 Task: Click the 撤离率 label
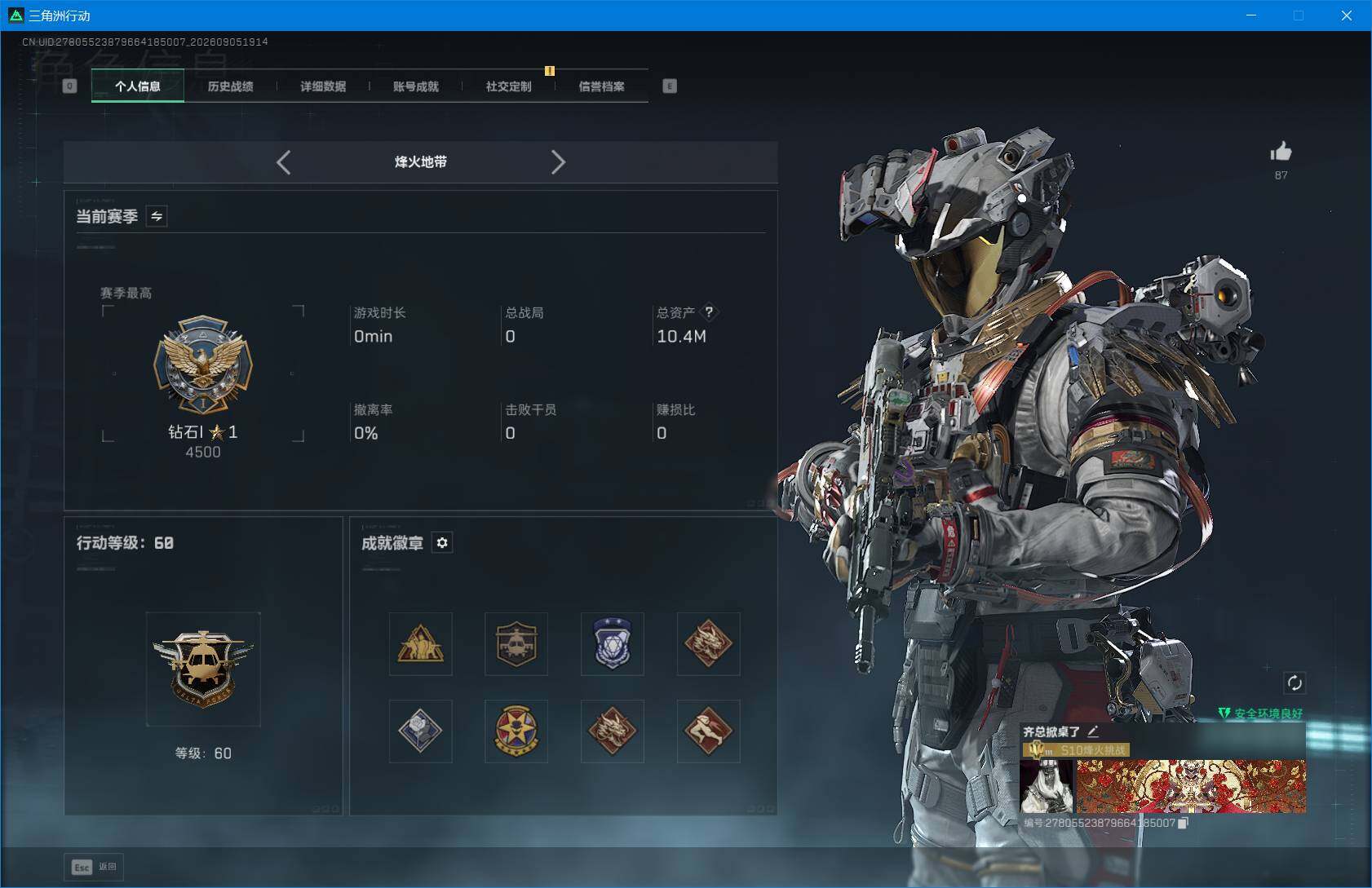(x=374, y=409)
